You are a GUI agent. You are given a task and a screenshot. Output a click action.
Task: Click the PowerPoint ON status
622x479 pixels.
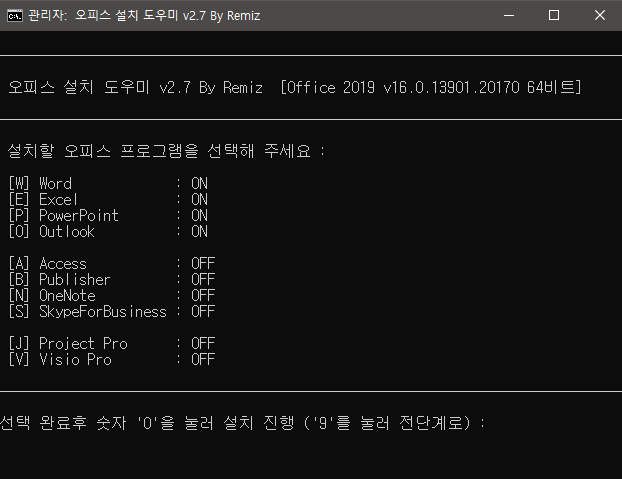(x=199, y=215)
